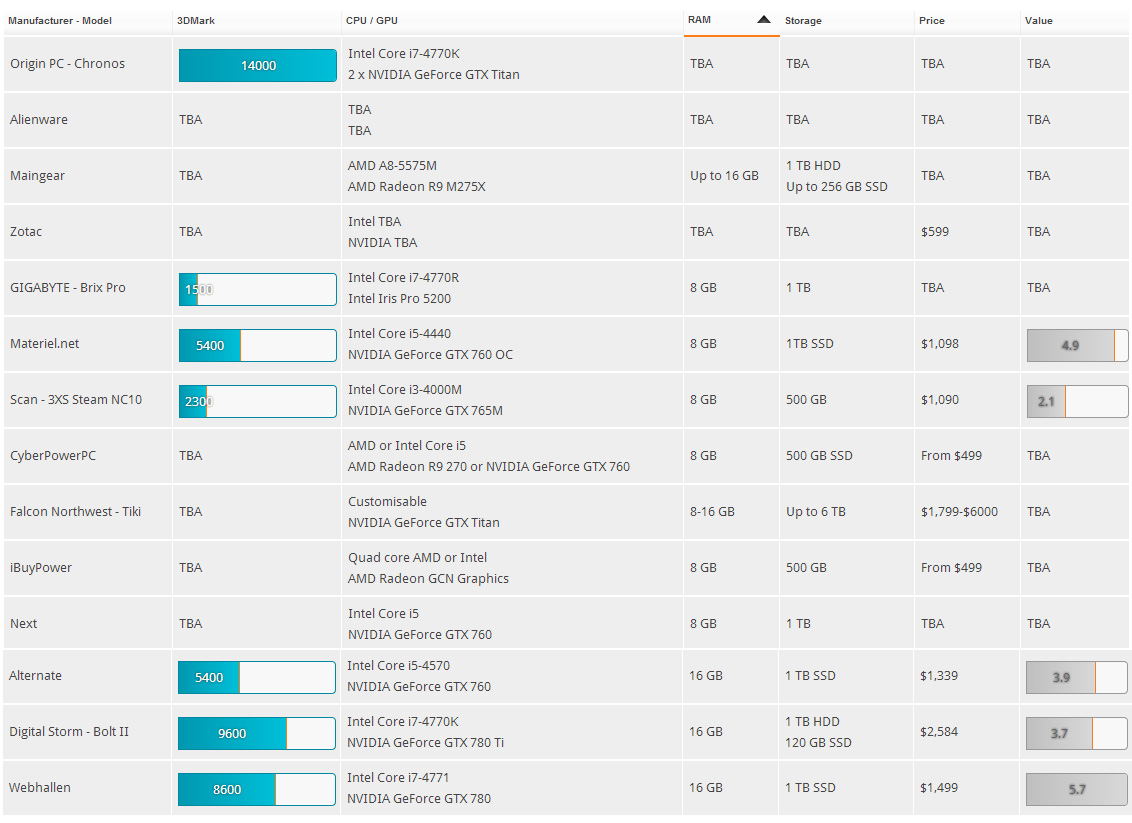Click the Up to 16 GB RAM cell
This screenshot has height=823, width=1132.
click(724, 176)
